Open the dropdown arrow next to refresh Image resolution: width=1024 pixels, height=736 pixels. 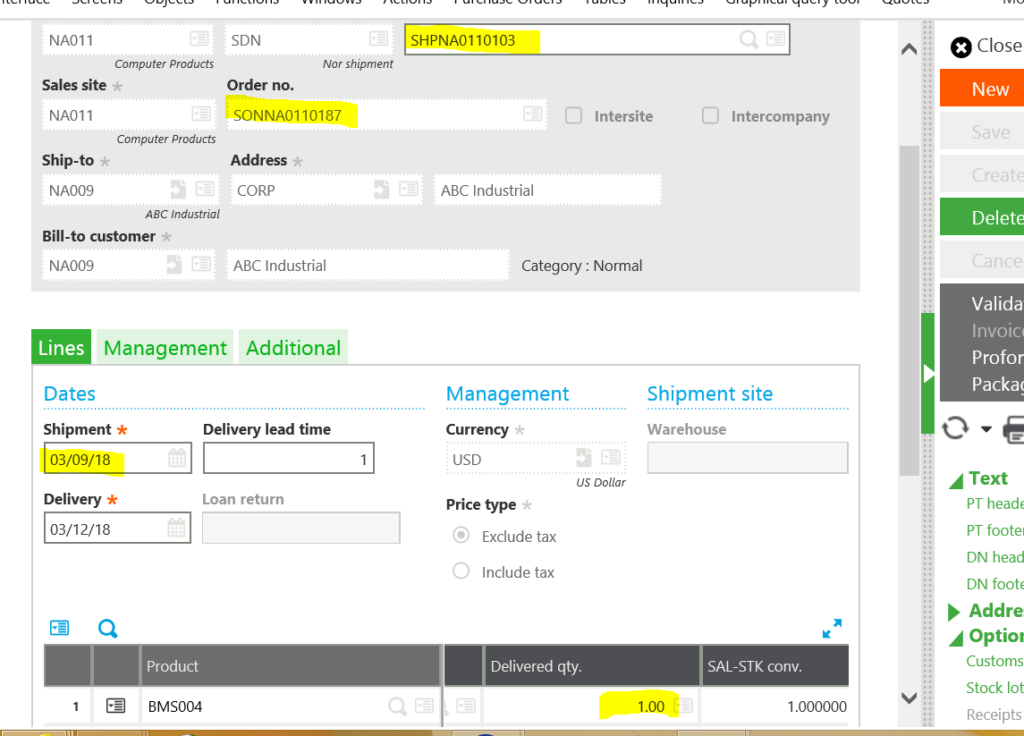[x=986, y=429]
